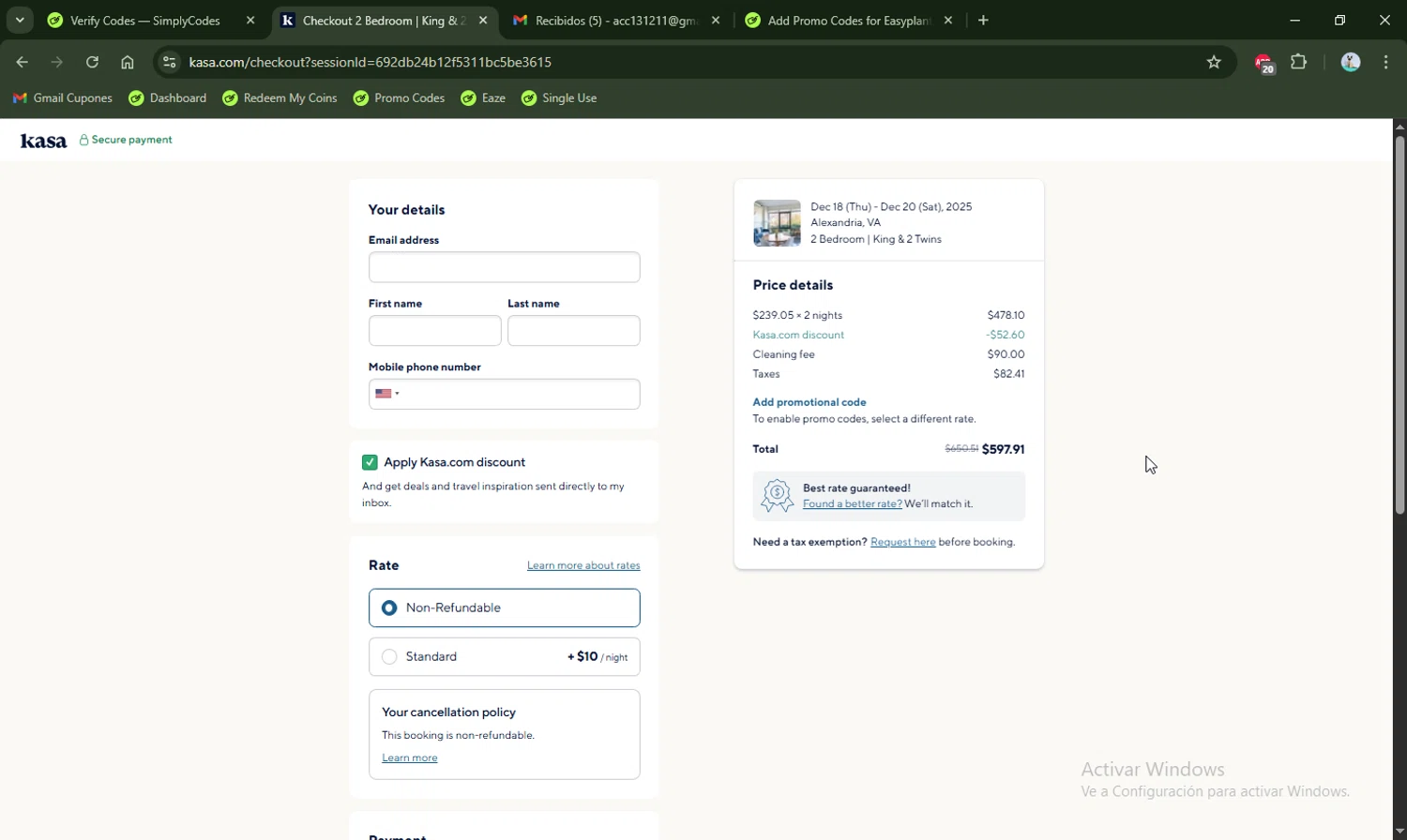Close the Recibidos Gmail tab
The image size is (1407, 840).
(716, 20)
